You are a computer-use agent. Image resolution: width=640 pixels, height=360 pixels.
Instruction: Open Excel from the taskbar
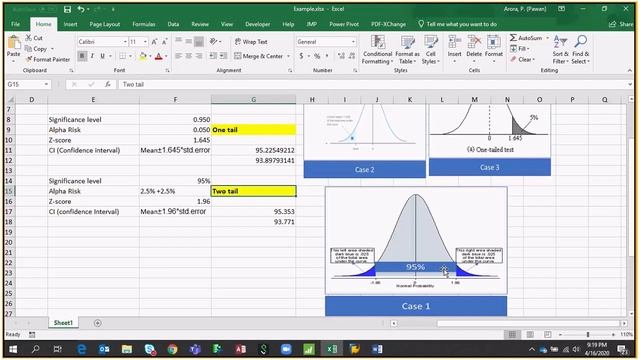pos(332,349)
